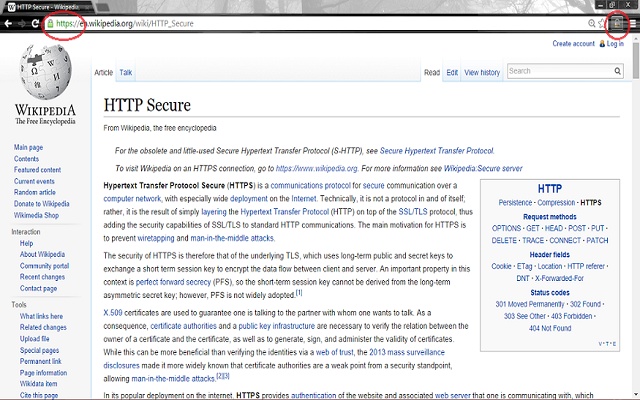Open About Wikipedia link
The height and width of the screenshot is (400, 640).
pos(42,254)
